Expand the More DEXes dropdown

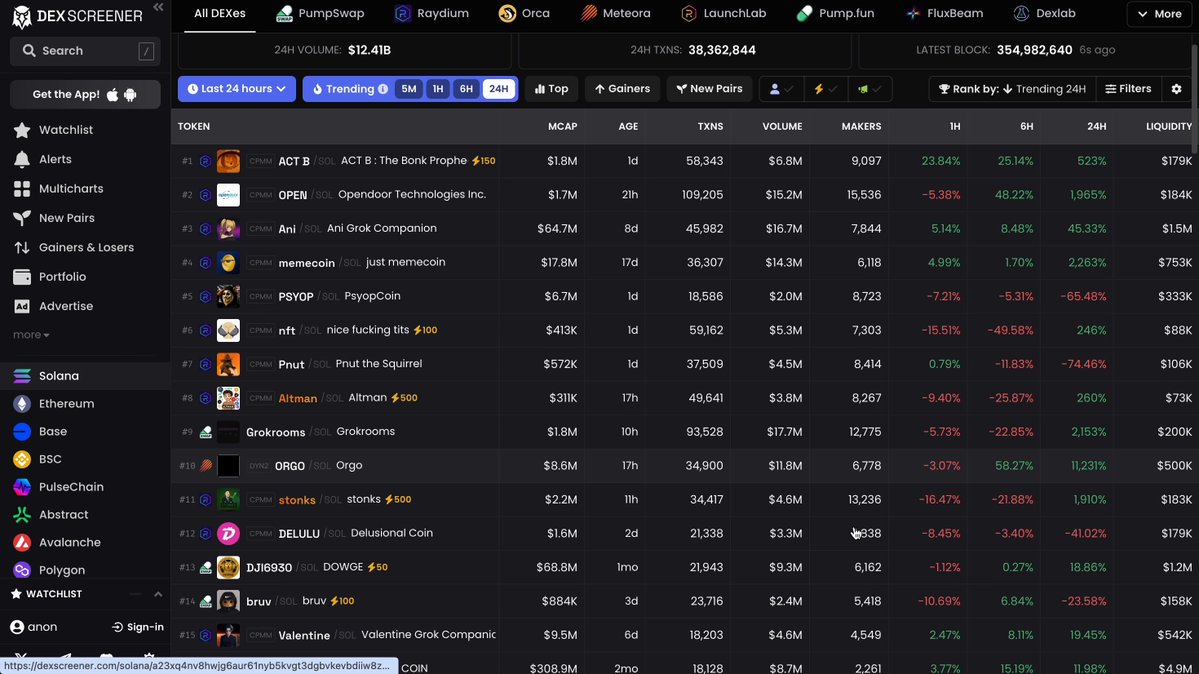click(x=1160, y=14)
